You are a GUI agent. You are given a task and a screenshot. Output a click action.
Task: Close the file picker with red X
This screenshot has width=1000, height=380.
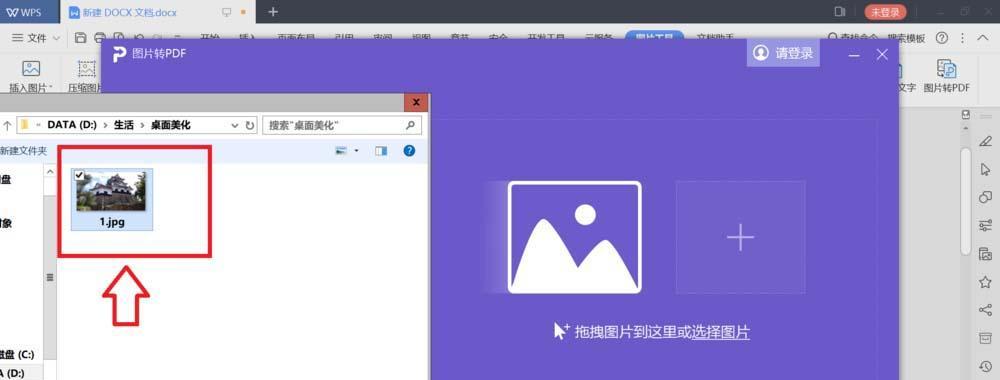point(416,102)
